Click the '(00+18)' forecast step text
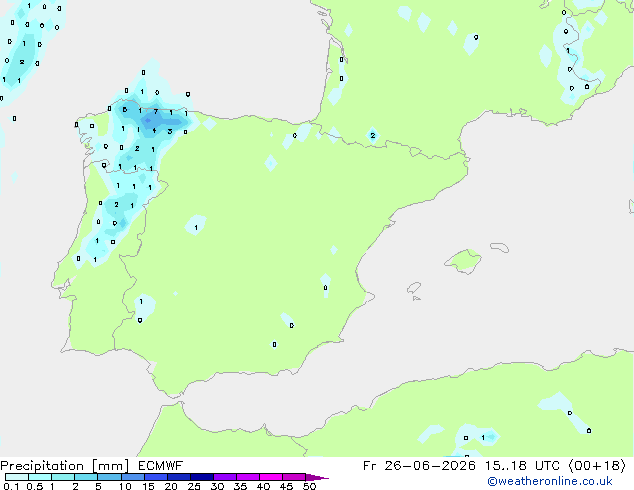This screenshot has width=634, height=490. pyautogui.click(x=597, y=466)
